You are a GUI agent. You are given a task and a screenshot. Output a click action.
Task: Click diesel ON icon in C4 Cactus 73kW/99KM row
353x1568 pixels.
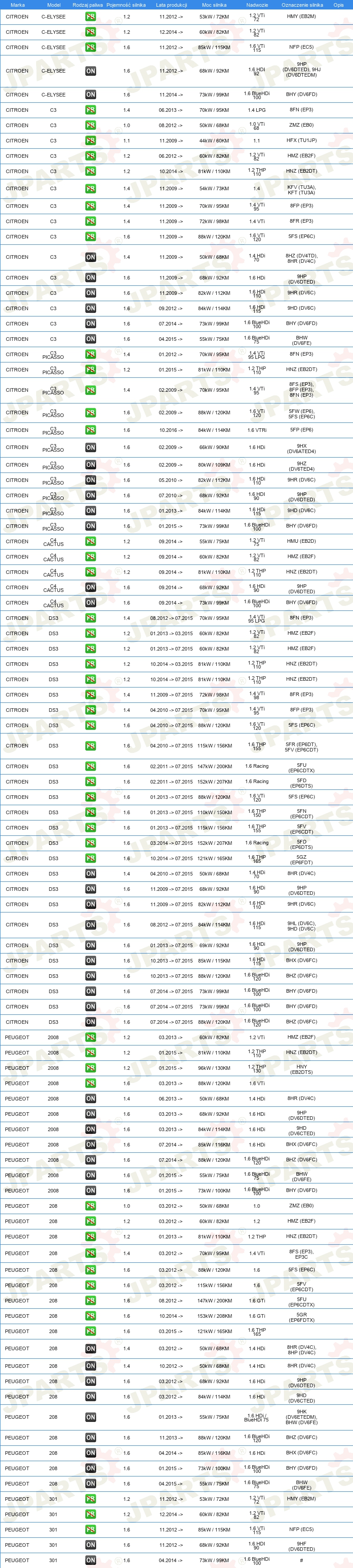pyautogui.click(x=90, y=603)
